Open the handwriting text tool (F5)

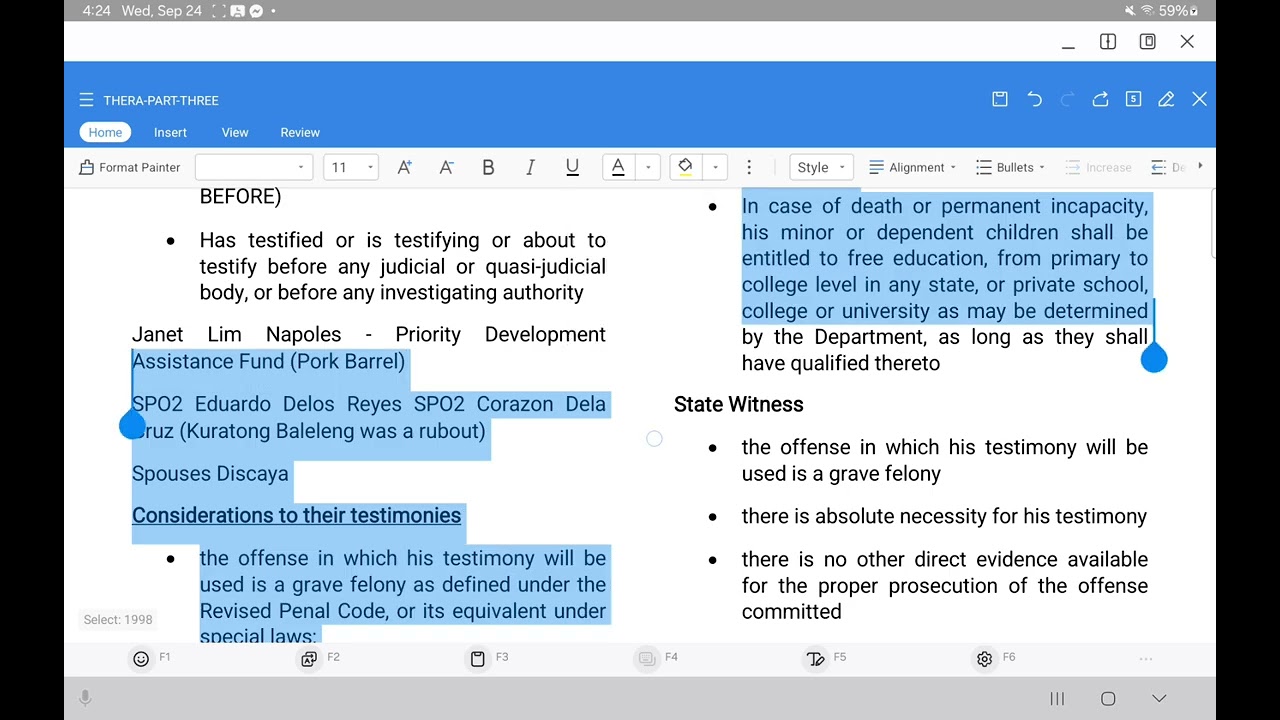click(816, 658)
